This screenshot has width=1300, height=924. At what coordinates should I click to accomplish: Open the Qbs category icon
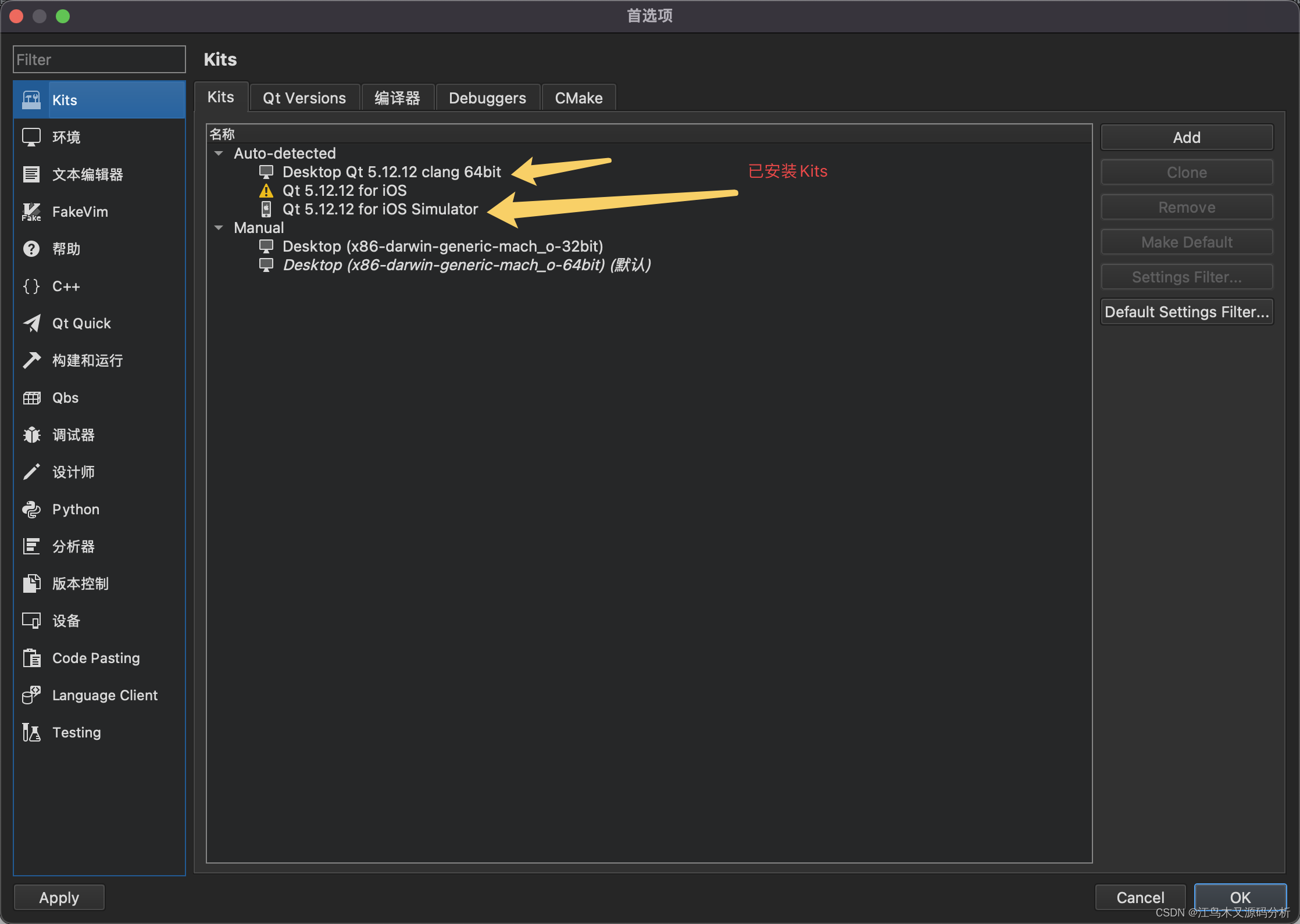(31, 397)
